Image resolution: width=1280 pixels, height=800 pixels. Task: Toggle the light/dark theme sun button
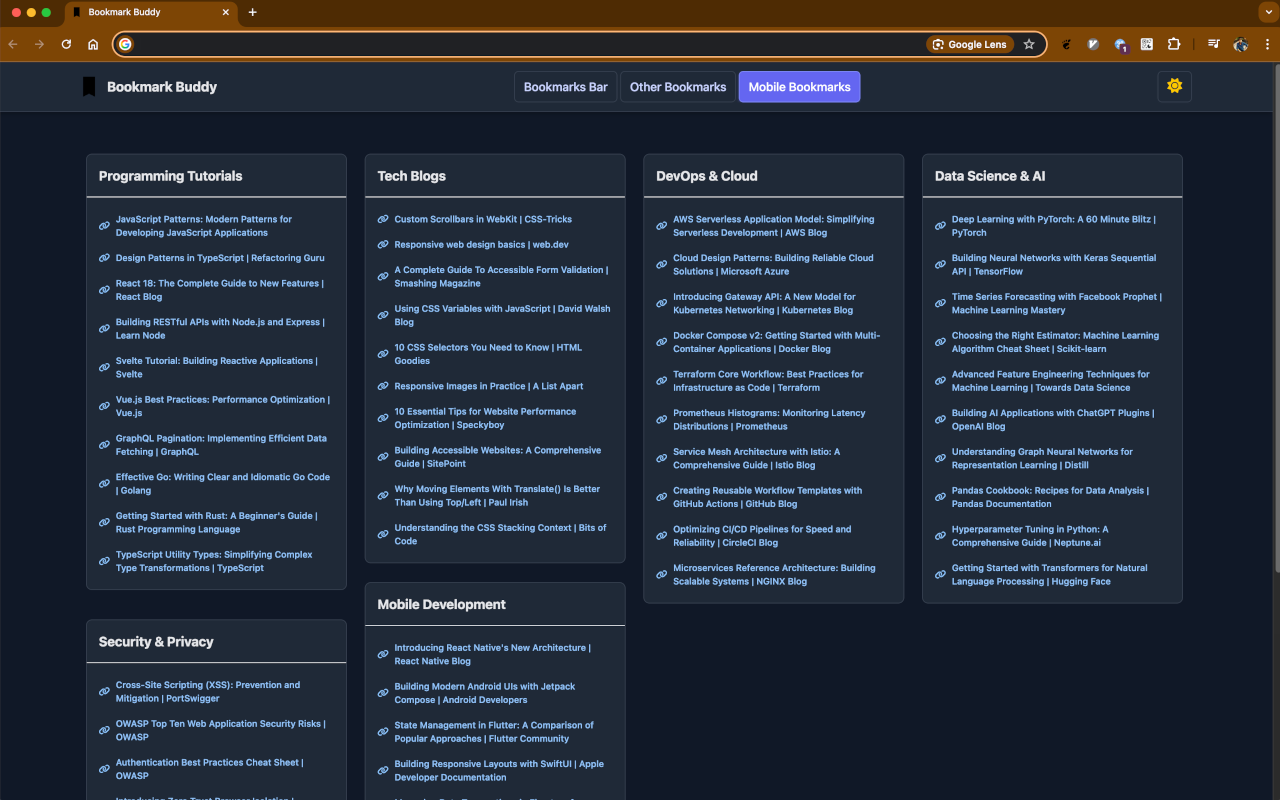1174,87
